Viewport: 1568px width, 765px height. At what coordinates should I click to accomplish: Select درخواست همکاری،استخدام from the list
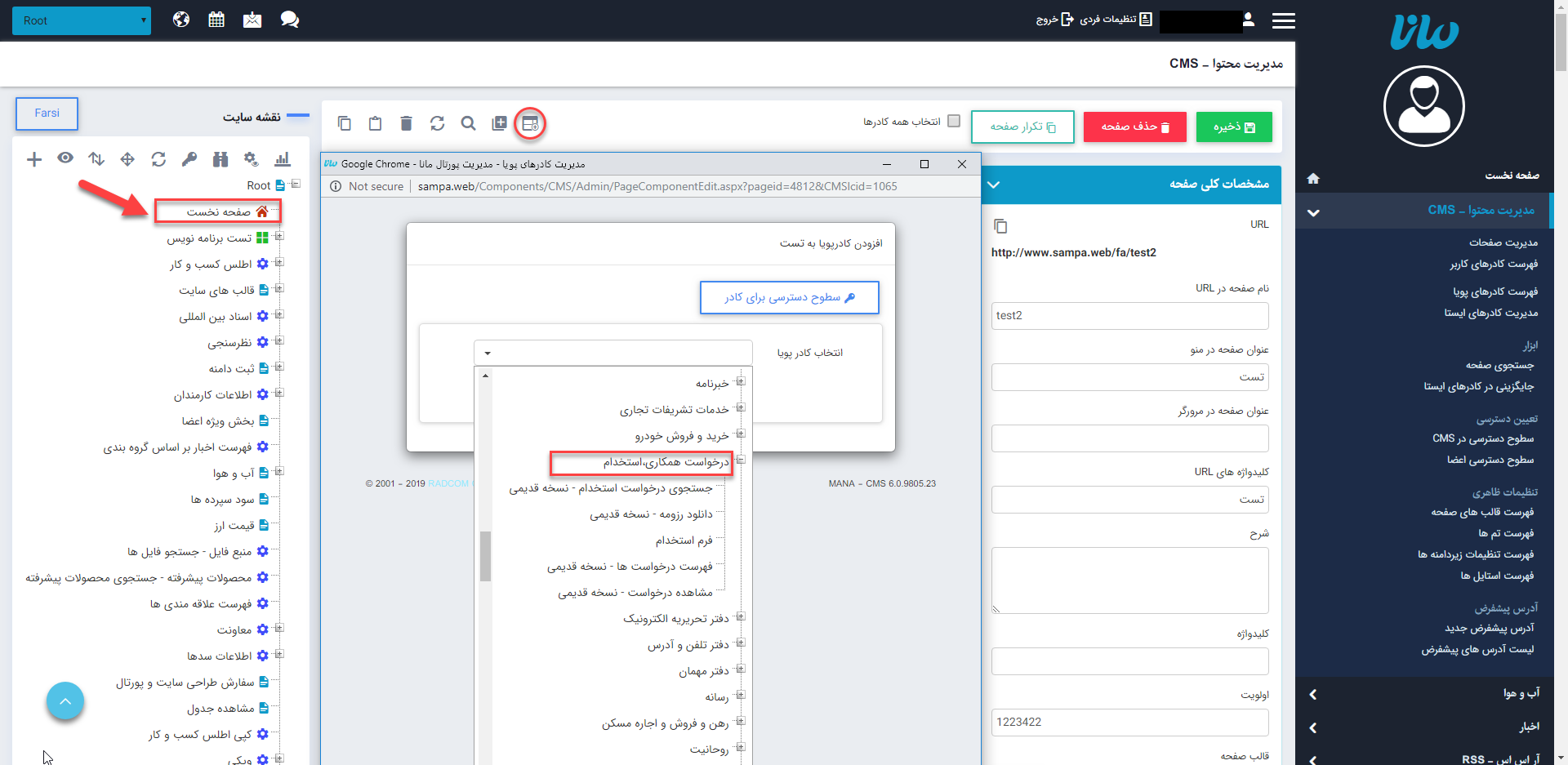(x=642, y=463)
